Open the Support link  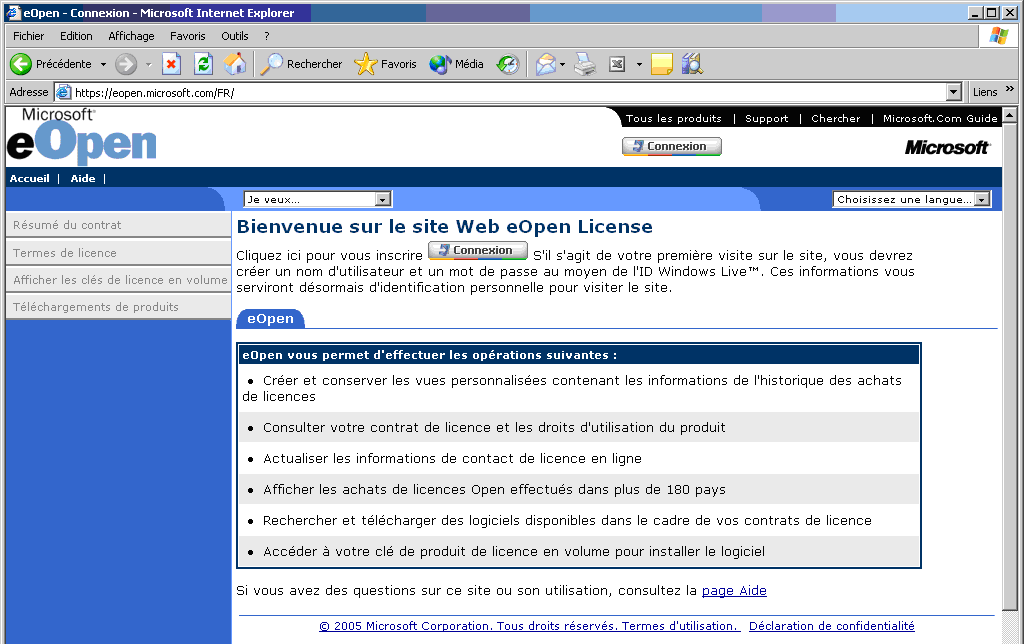pos(767,118)
